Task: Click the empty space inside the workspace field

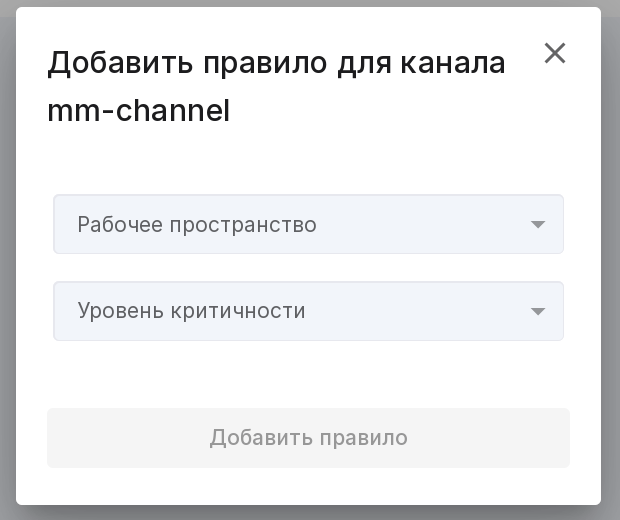Action: [423, 224]
